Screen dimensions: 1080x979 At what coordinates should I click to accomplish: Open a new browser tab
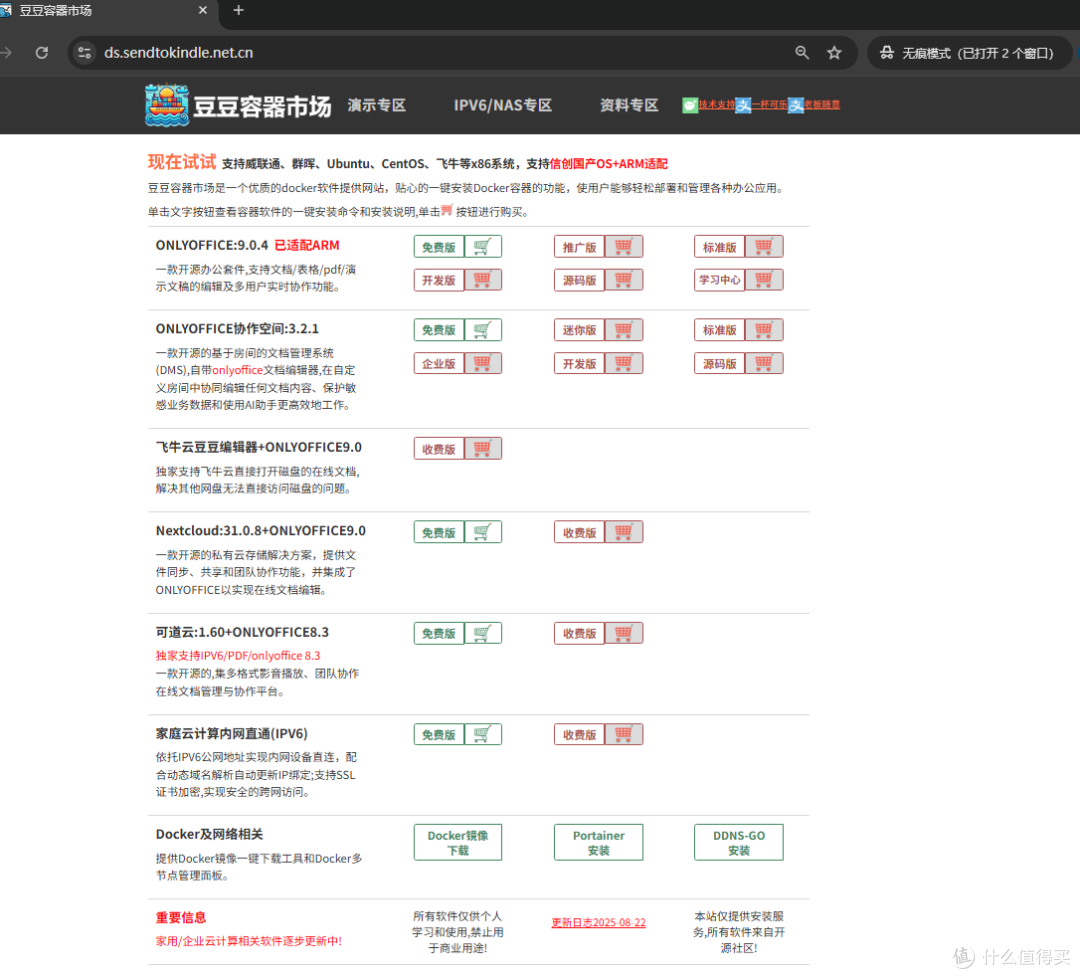pyautogui.click(x=238, y=10)
